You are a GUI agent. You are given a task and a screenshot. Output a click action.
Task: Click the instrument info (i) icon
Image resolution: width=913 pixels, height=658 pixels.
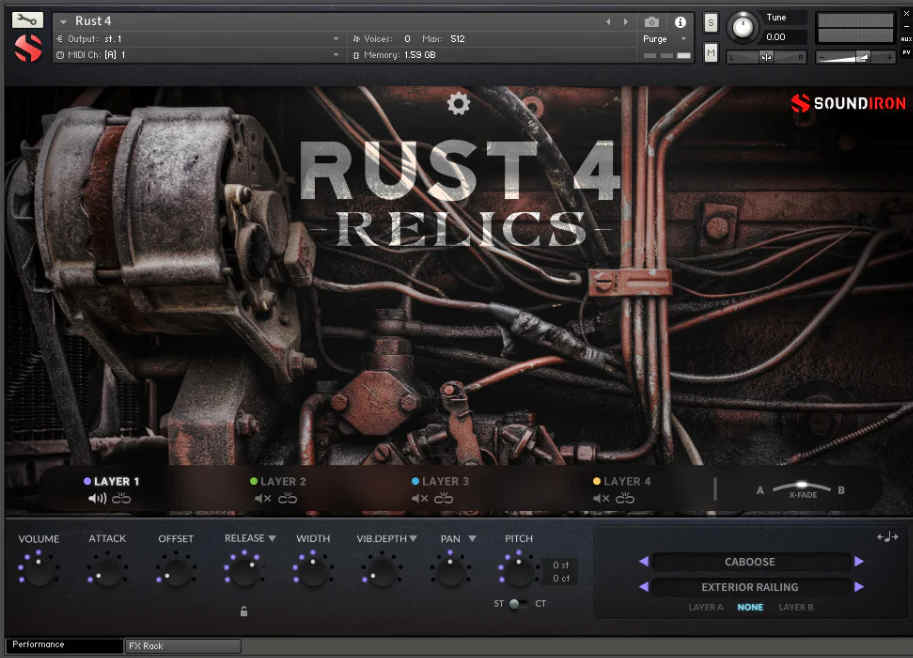pos(681,21)
